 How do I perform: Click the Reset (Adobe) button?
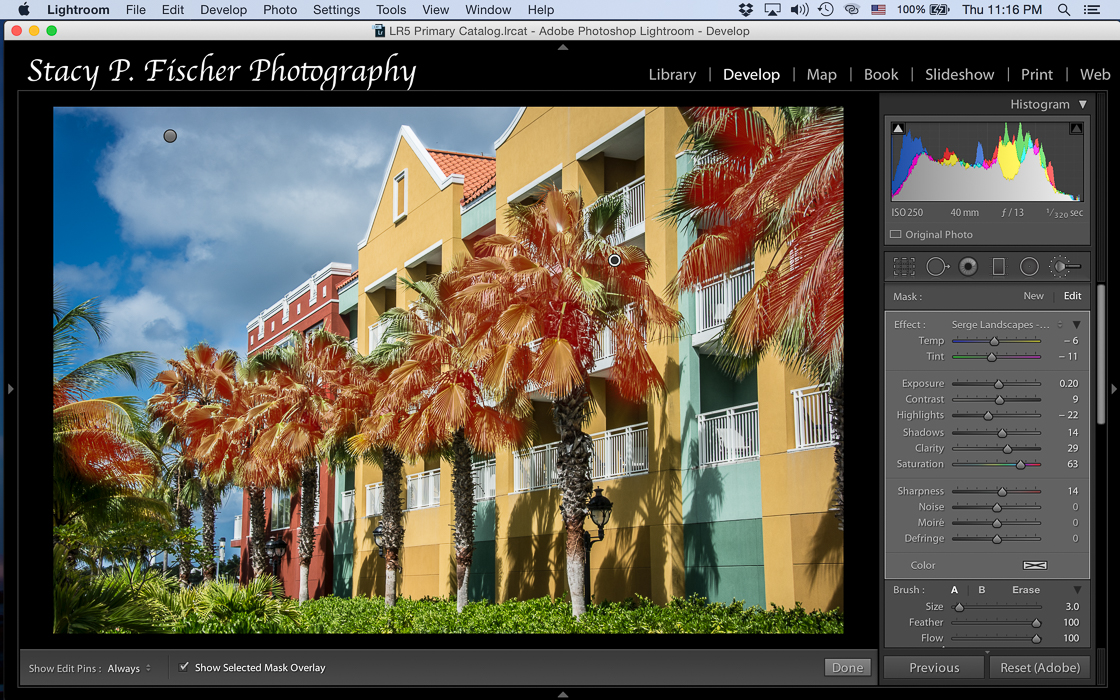tap(1040, 667)
